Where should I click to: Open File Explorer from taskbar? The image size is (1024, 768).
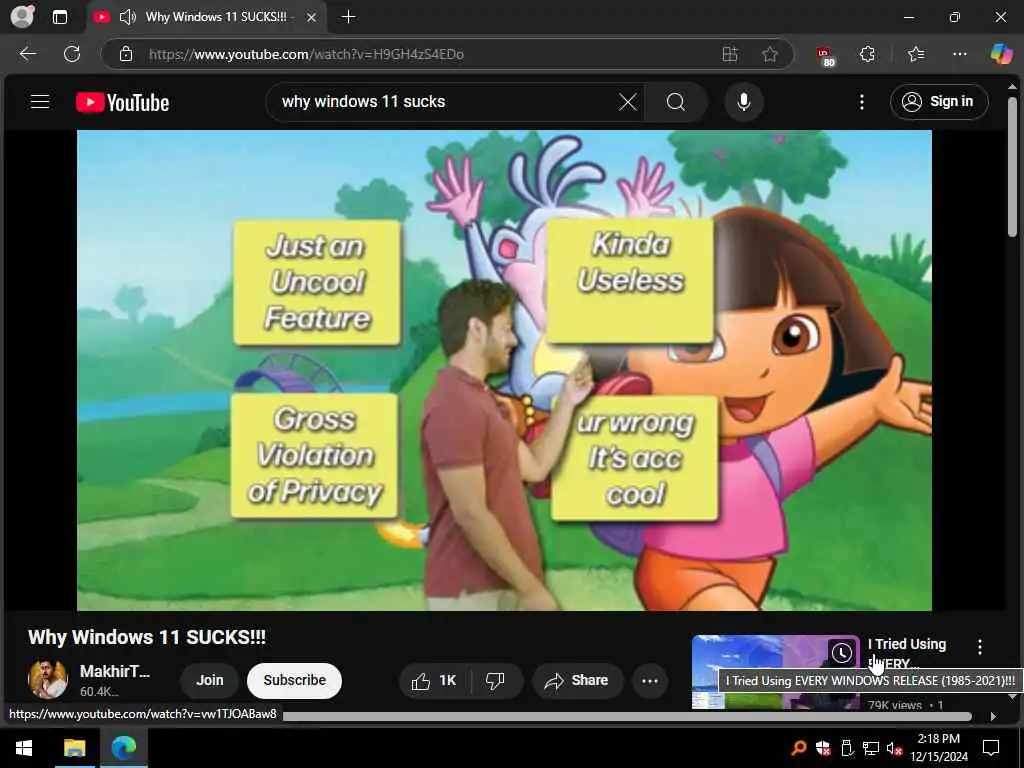(74, 748)
